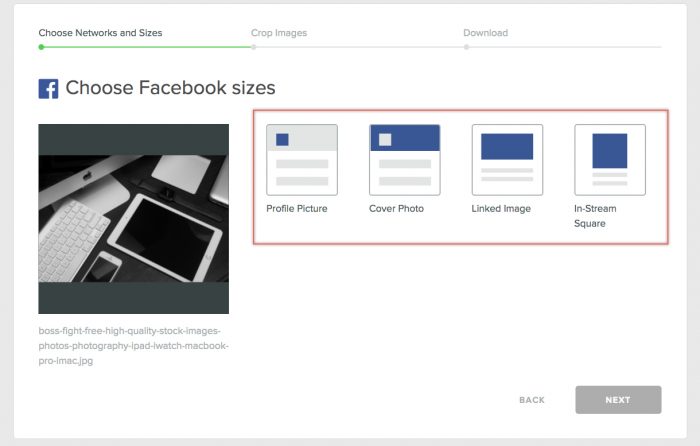Jump to the Download step
Viewport: 700px width, 446px height.
(485, 33)
